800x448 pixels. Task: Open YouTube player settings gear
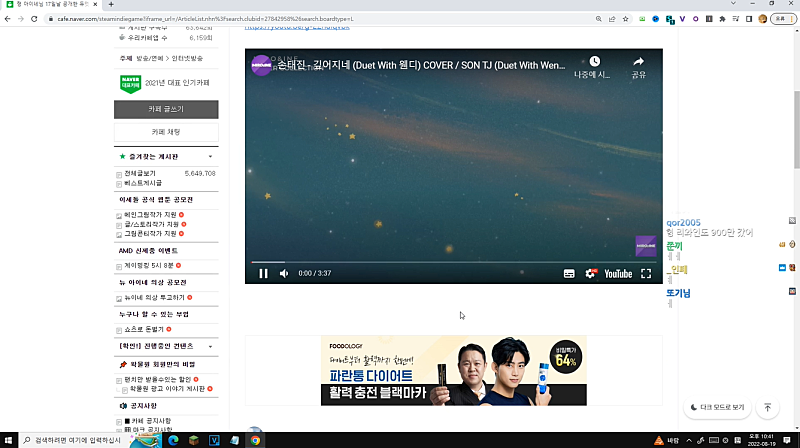click(x=590, y=273)
